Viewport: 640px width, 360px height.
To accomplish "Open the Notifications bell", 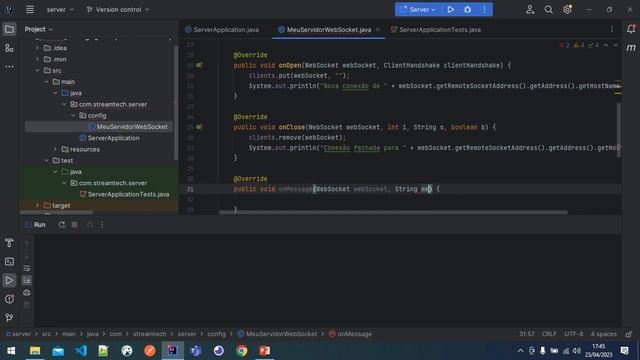I will click(631, 29).
